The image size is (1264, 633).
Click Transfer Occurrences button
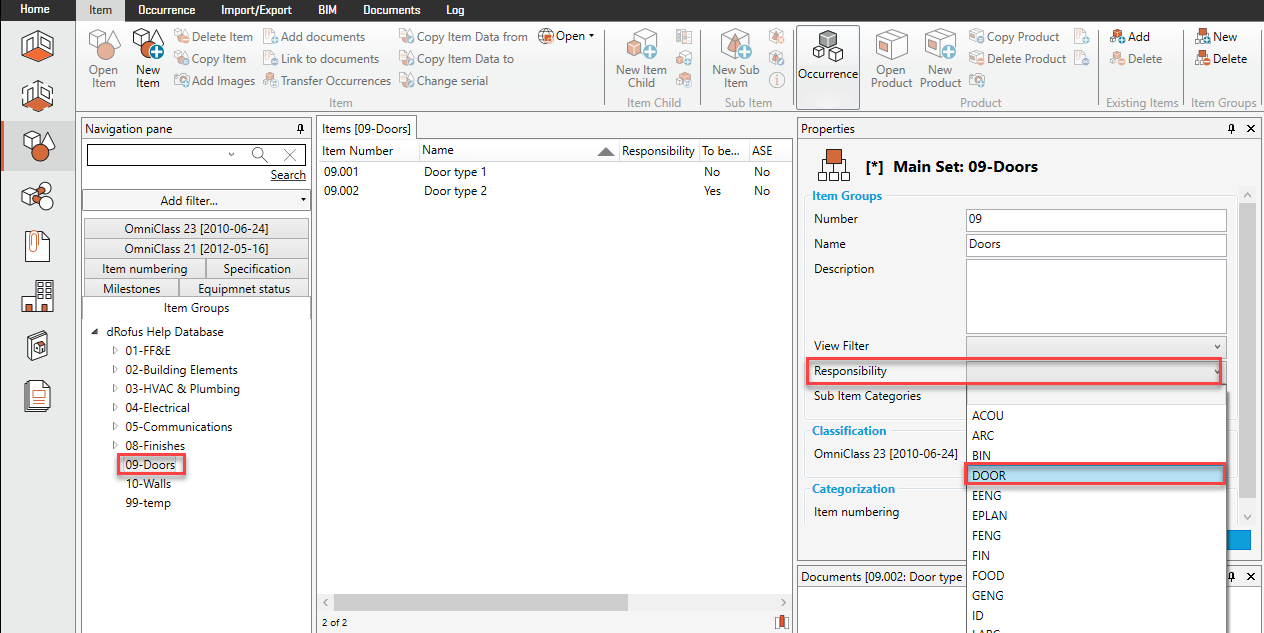coord(327,81)
